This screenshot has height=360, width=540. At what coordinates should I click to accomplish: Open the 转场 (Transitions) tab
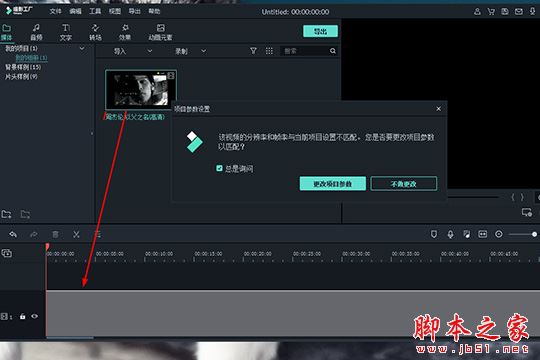[x=95, y=32]
